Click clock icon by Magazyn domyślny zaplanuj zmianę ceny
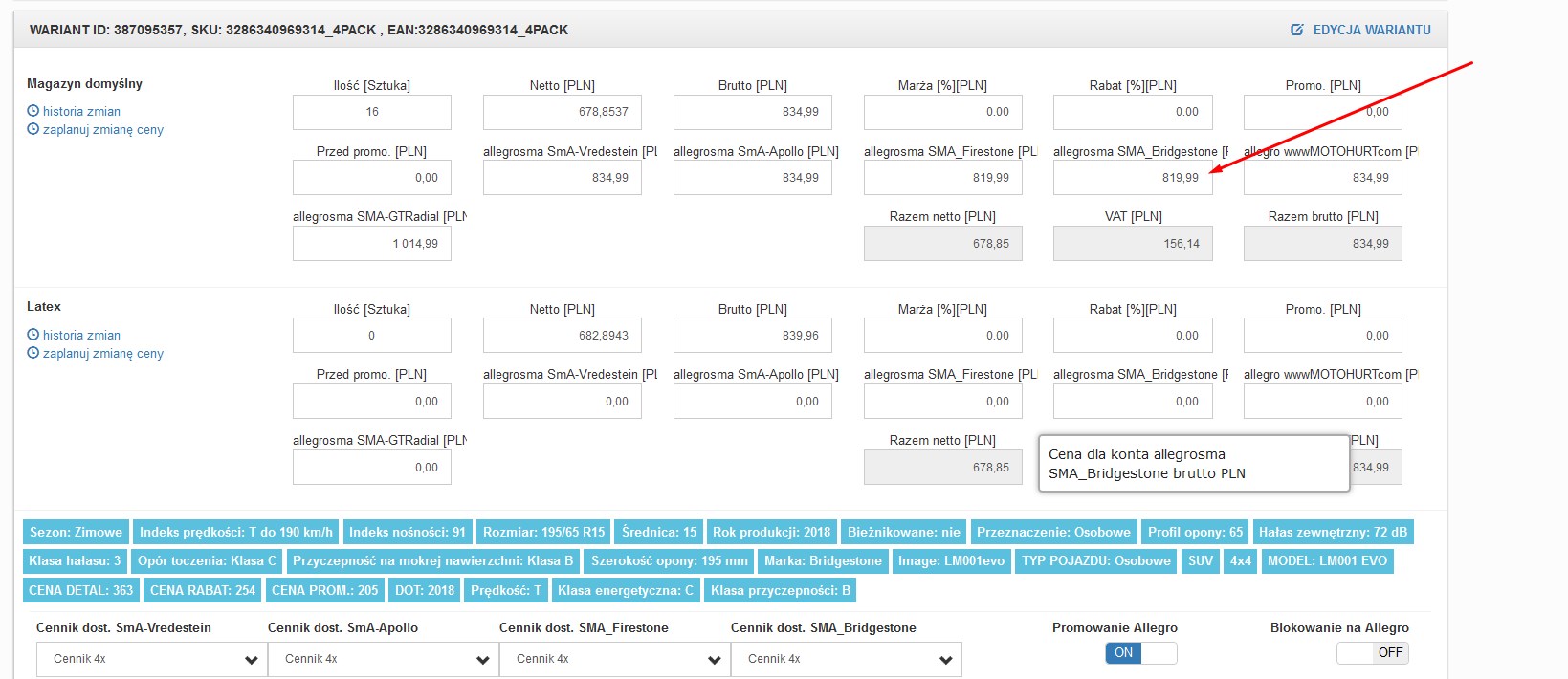 (33, 129)
